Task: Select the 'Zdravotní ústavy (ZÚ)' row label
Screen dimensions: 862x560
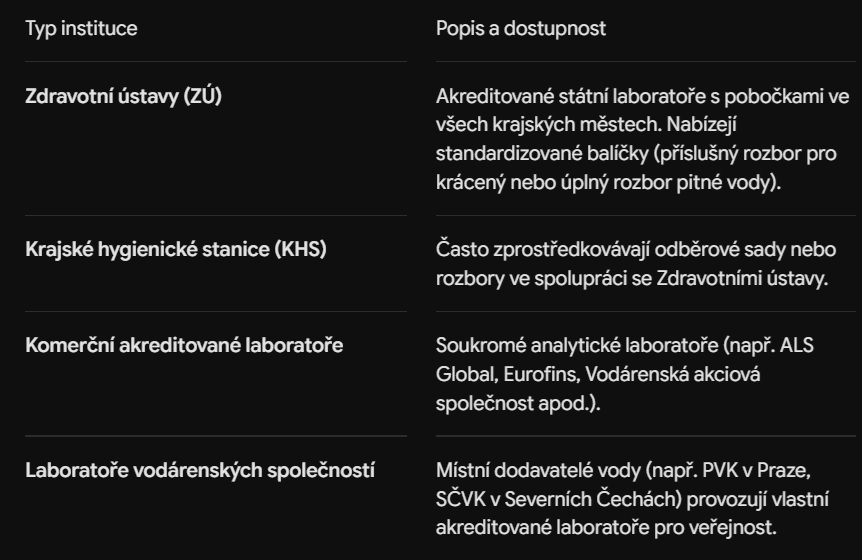Action: (x=124, y=97)
